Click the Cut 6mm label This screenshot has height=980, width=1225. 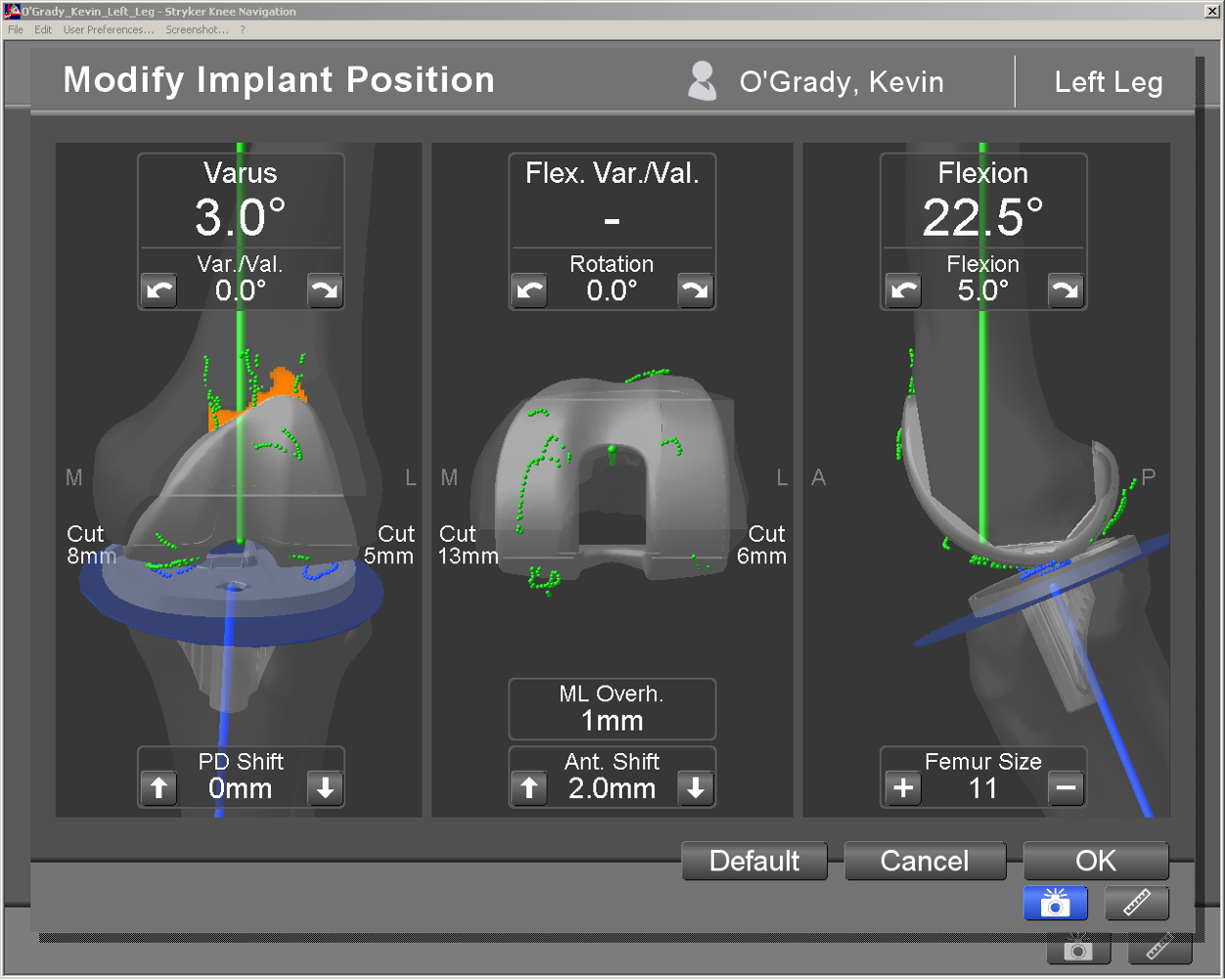tap(761, 545)
